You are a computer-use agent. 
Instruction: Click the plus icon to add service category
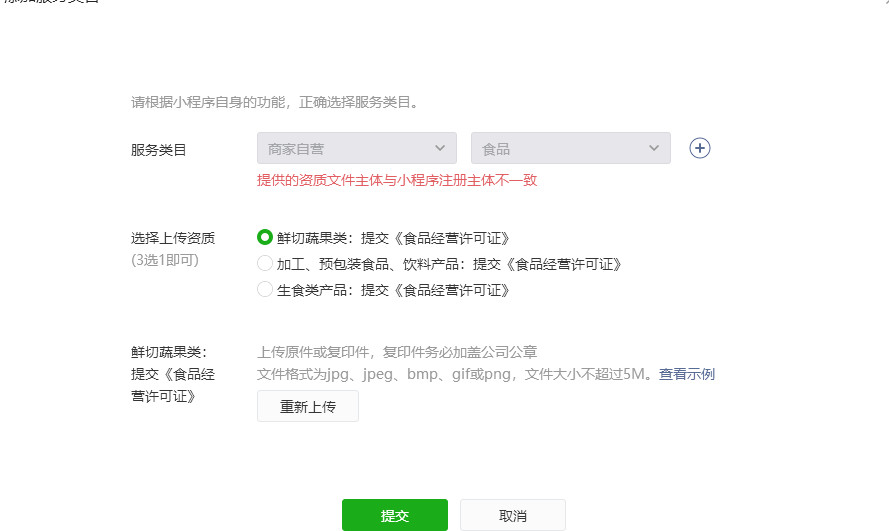click(x=700, y=148)
